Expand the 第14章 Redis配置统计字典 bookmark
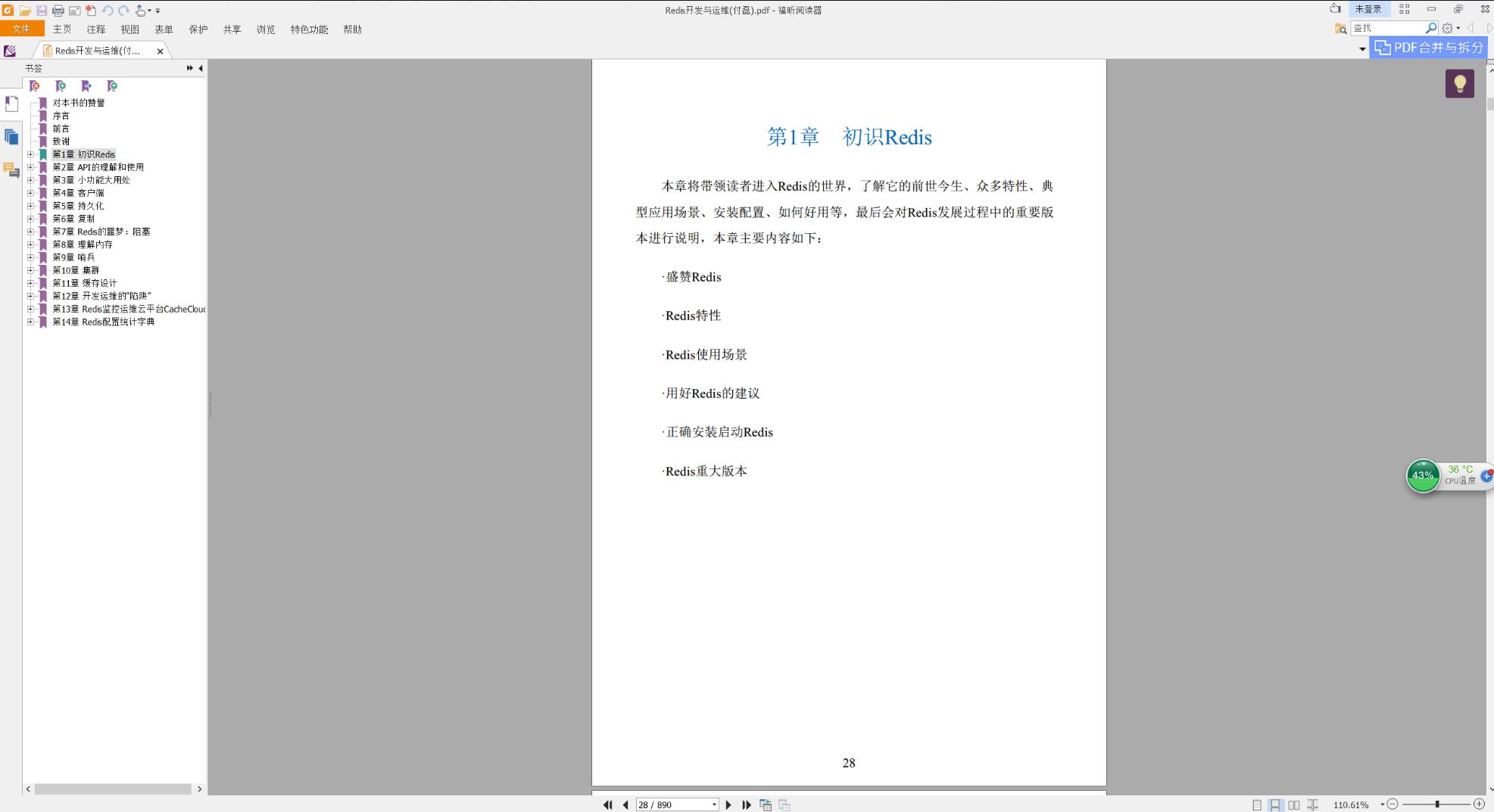The image size is (1494, 812). (x=30, y=322)
